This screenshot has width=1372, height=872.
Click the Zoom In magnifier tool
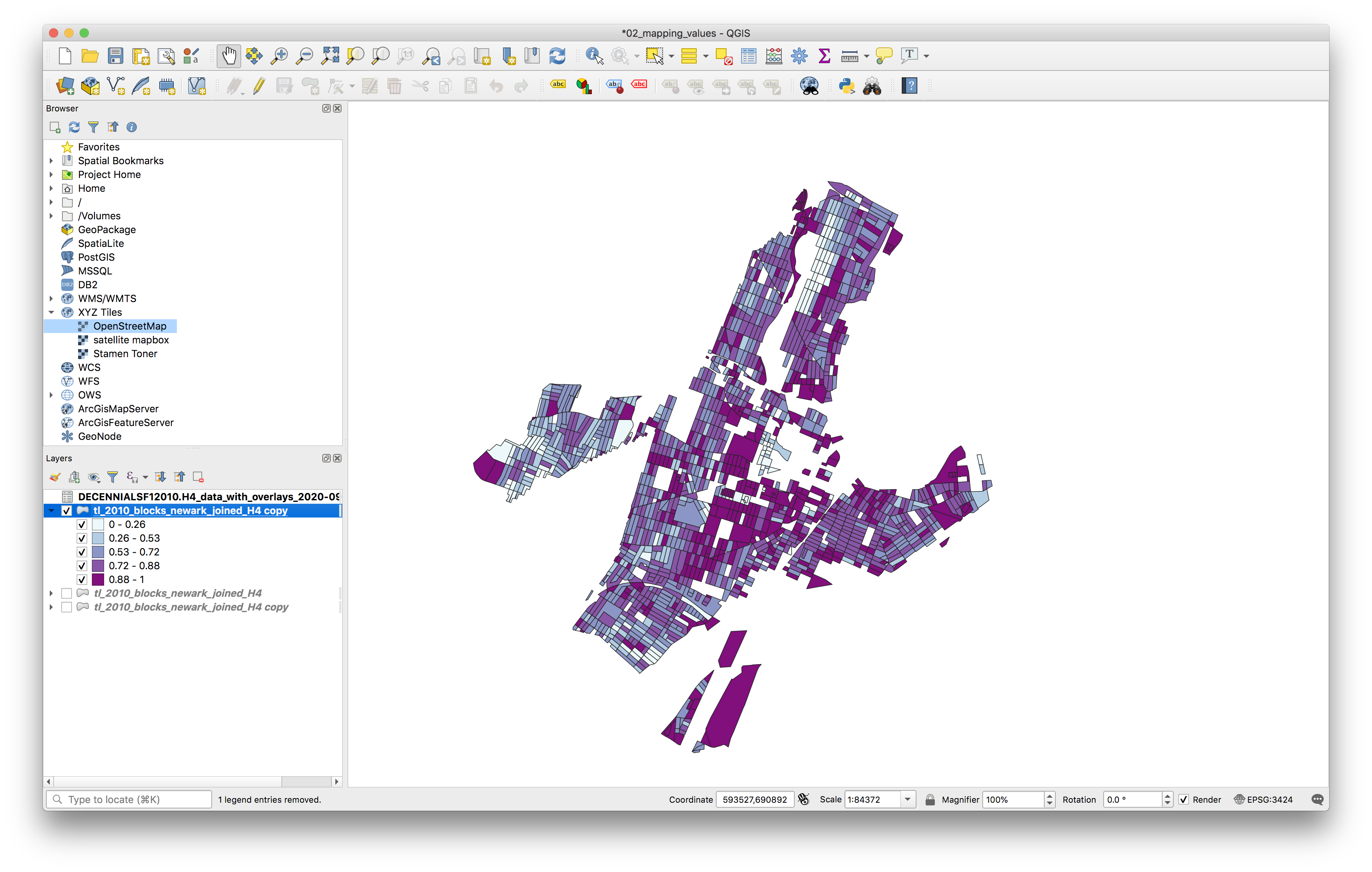[279, 56]
